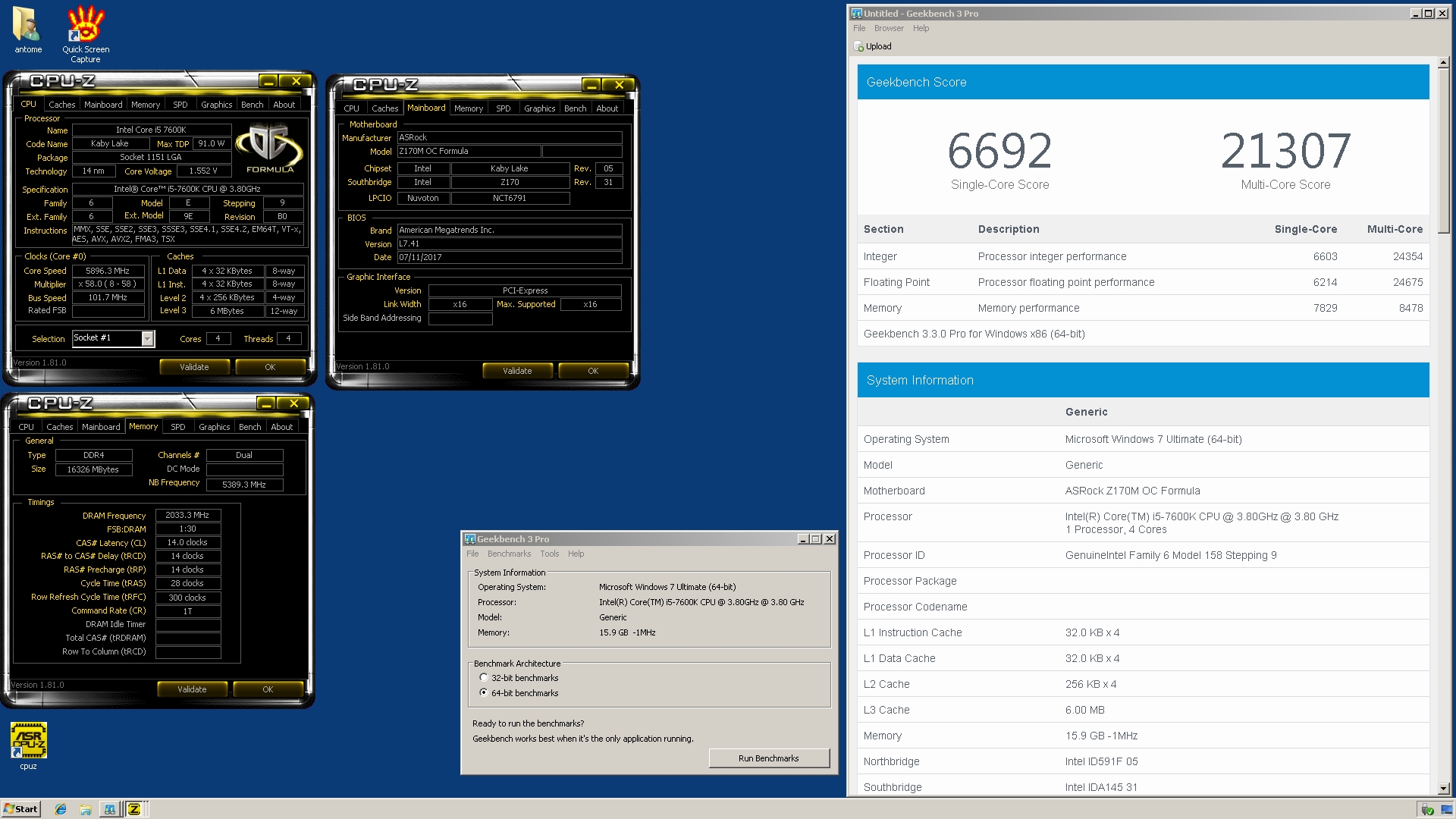This screenshot has height=819, width=1456.
Task: Click the ASRock Z170M OC Formula motherboard entry
Action: coord(1132,491)
